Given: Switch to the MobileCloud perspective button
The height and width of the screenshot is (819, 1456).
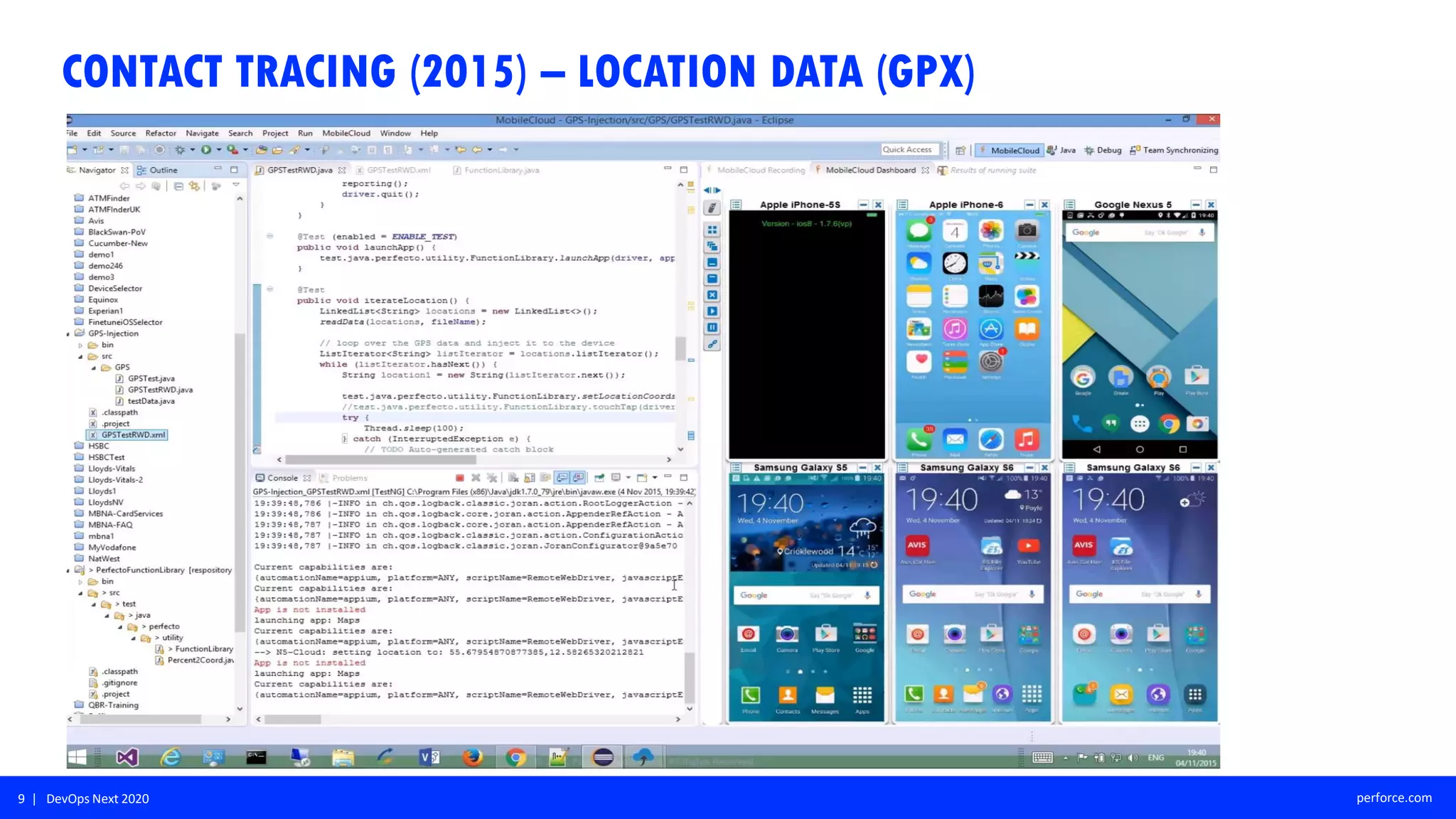Looking at the screenshot, I should point(1010,150).
